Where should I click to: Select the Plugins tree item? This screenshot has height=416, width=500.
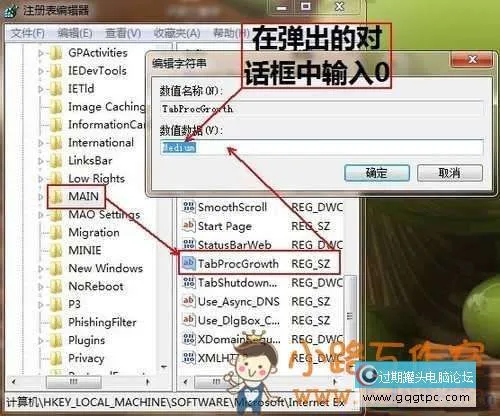point(87,341)
